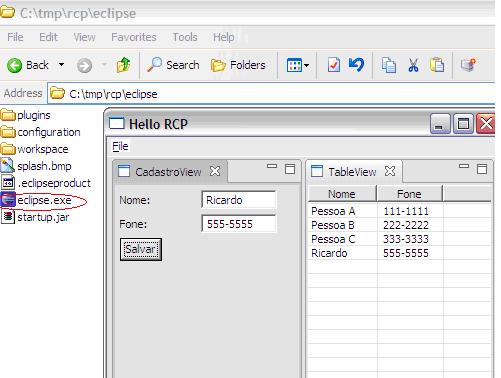Maximize the TableView panel
501x378 pixels.
coord(482,169)
